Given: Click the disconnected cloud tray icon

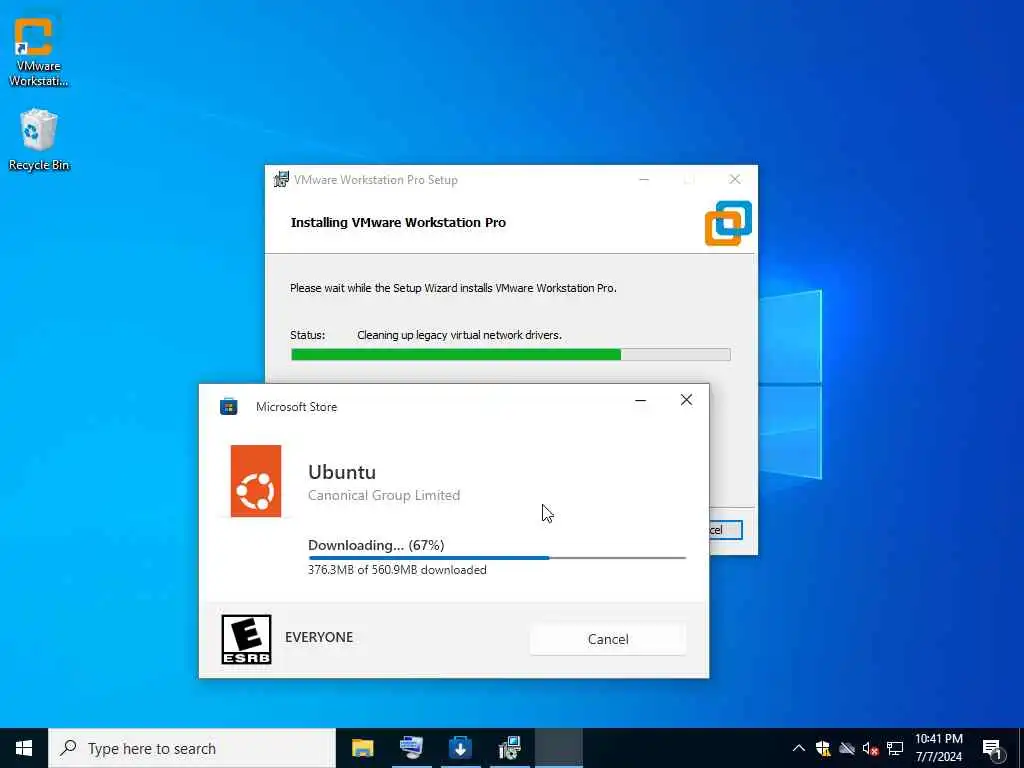Looking at the screenshot, I should tap(847, 748).
